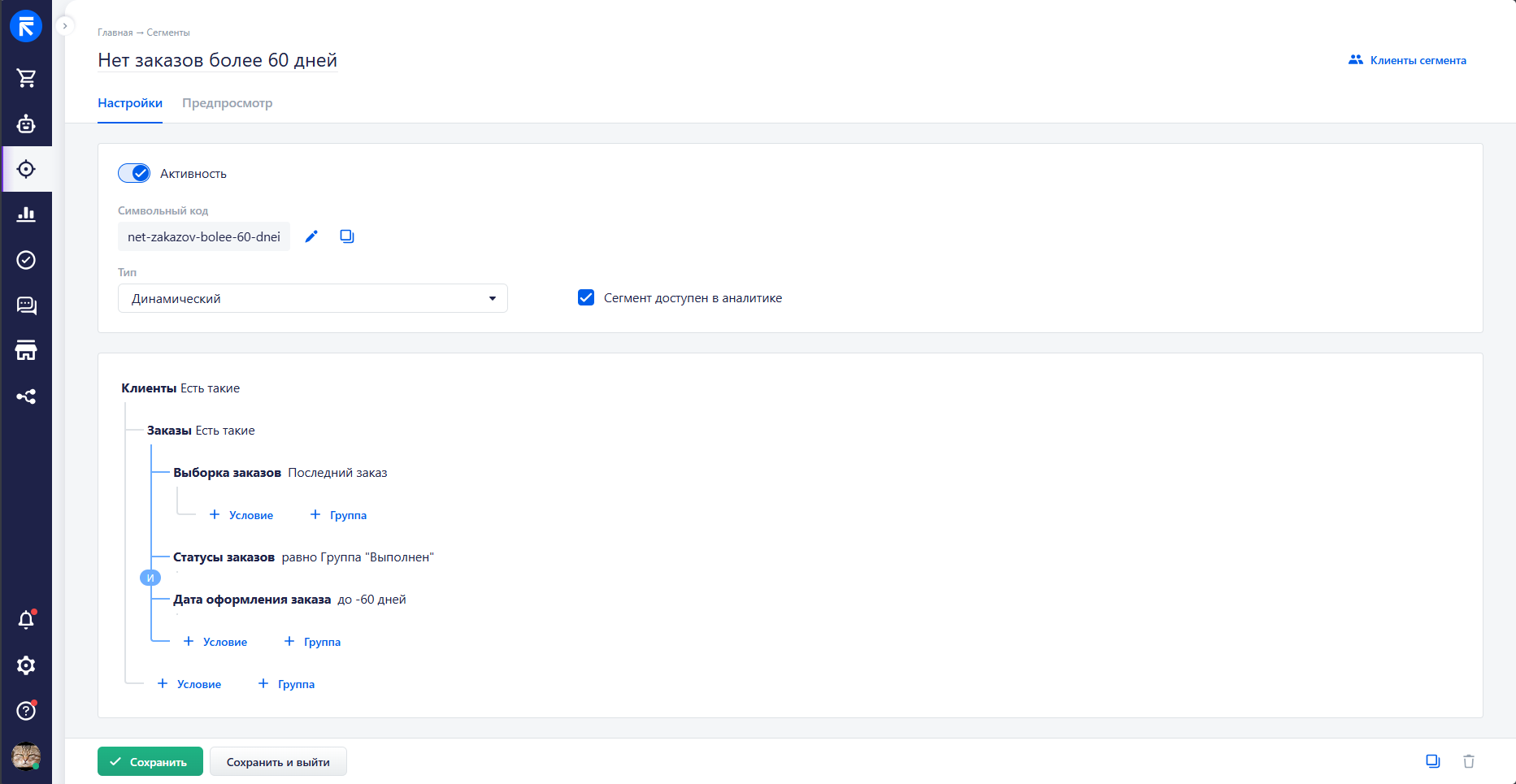Open the store icon in sidebar
The height and width of the screenshot is (784, 1516).
click(x=26, y=351)
